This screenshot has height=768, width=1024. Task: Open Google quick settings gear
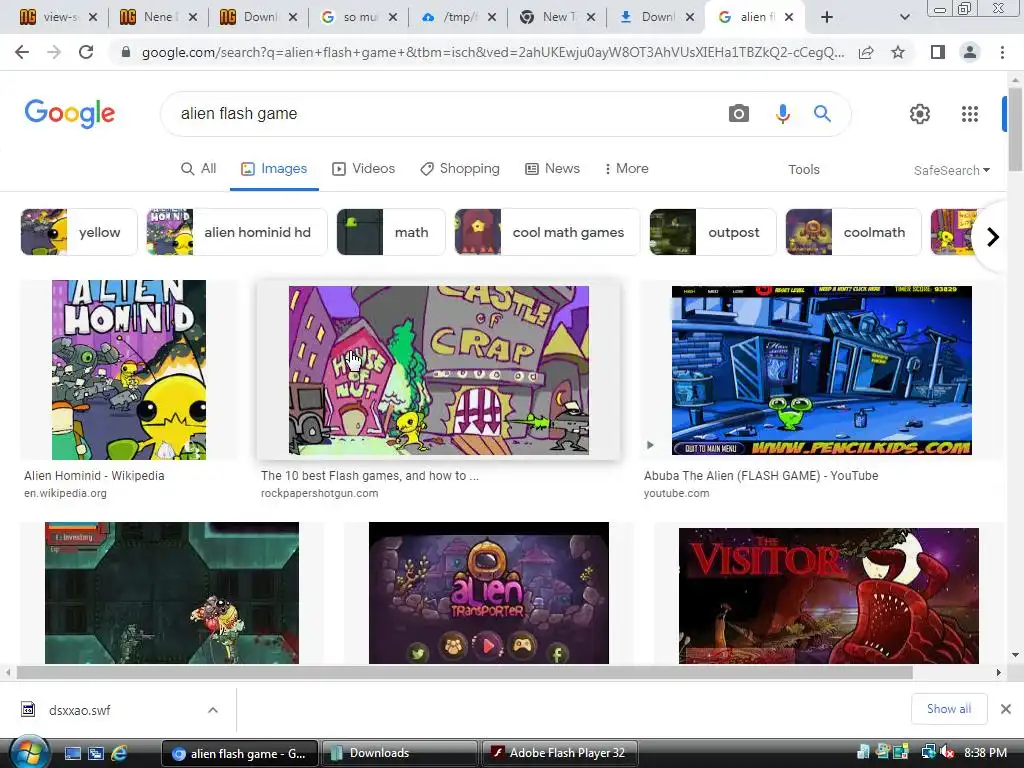(920, 114)
